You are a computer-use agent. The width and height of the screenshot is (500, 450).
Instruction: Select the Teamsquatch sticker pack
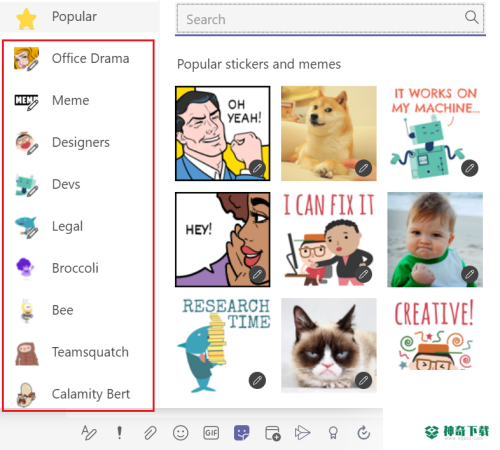click(x=78, y=352)
